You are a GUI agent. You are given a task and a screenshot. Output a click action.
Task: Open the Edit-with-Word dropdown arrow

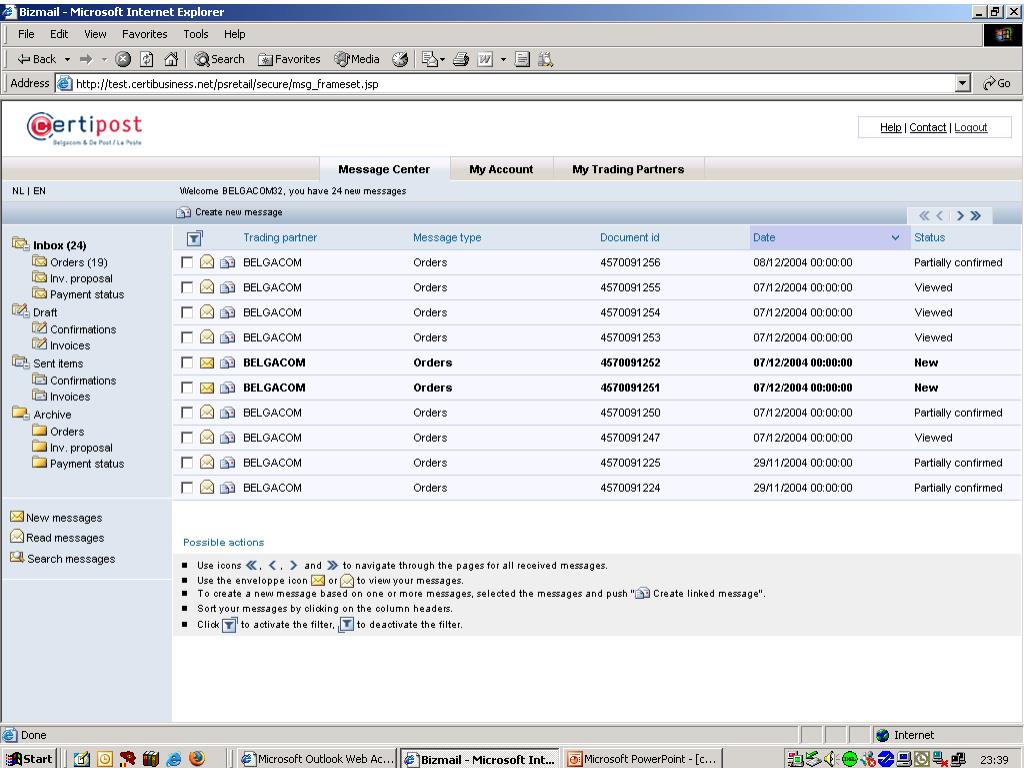point(503,59)
